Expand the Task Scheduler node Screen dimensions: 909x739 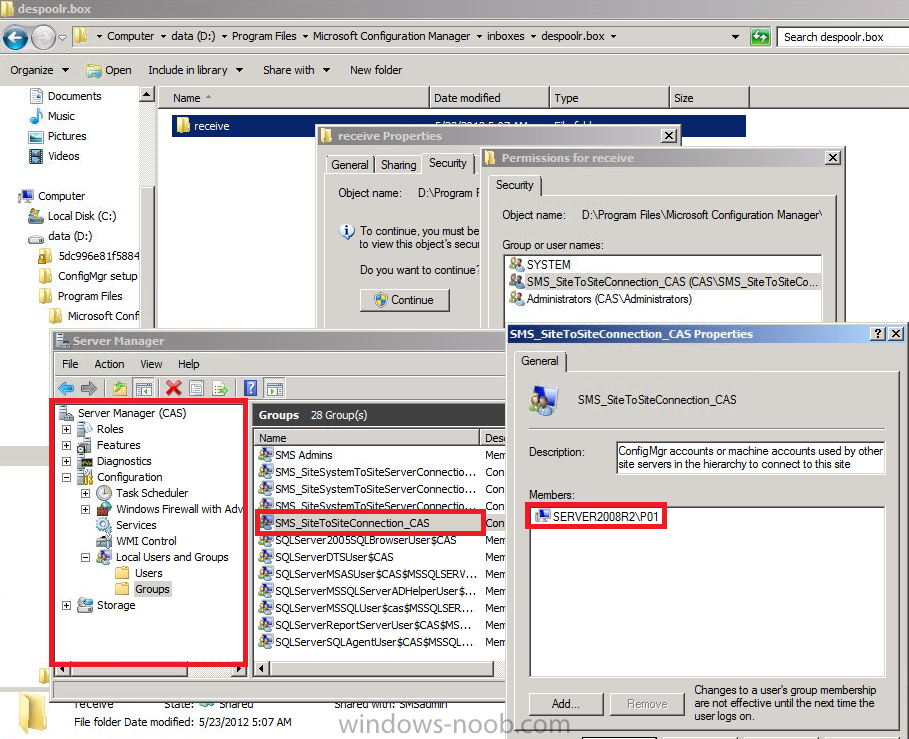(85, 493)
